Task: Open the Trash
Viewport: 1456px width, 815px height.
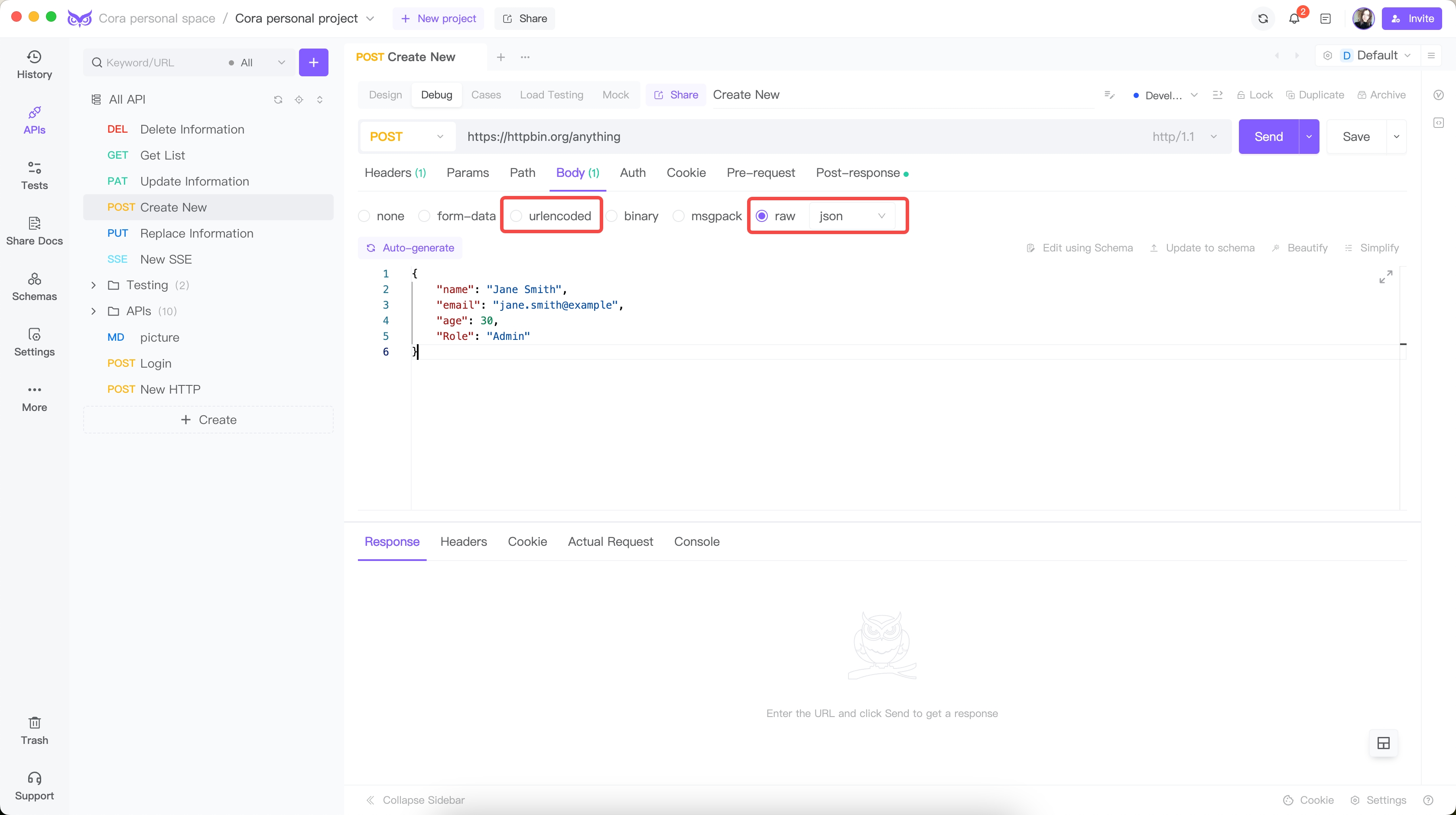Action: [34, 730]
